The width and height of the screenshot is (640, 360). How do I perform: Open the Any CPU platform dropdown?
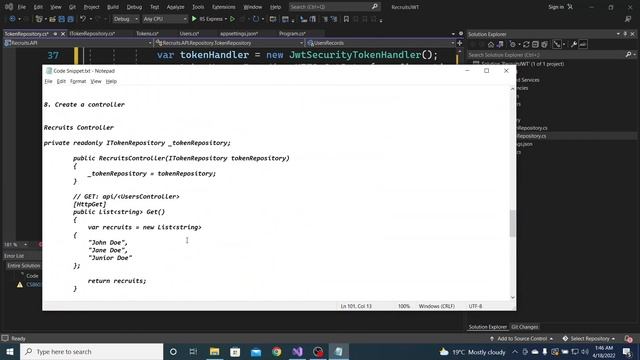coord(164,19)
